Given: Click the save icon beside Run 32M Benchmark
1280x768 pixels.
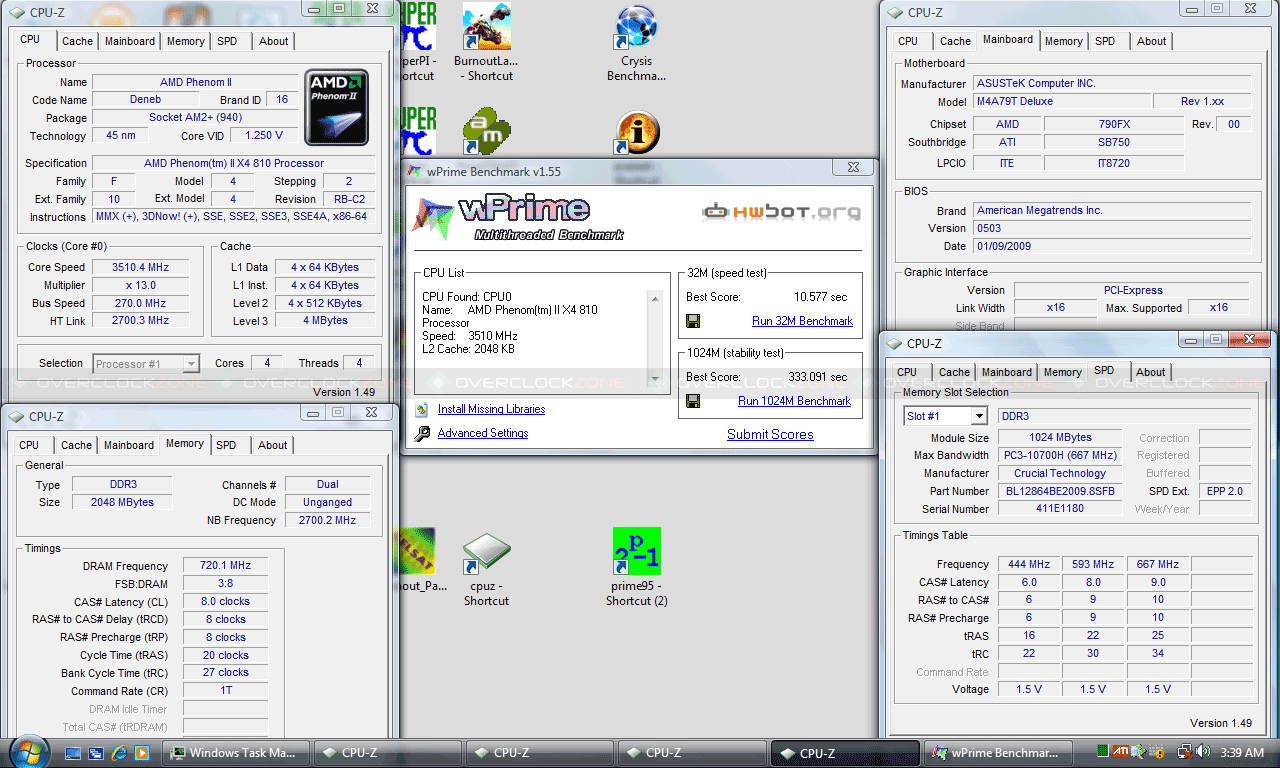Looking at the screenshot, I should point(693,321).
